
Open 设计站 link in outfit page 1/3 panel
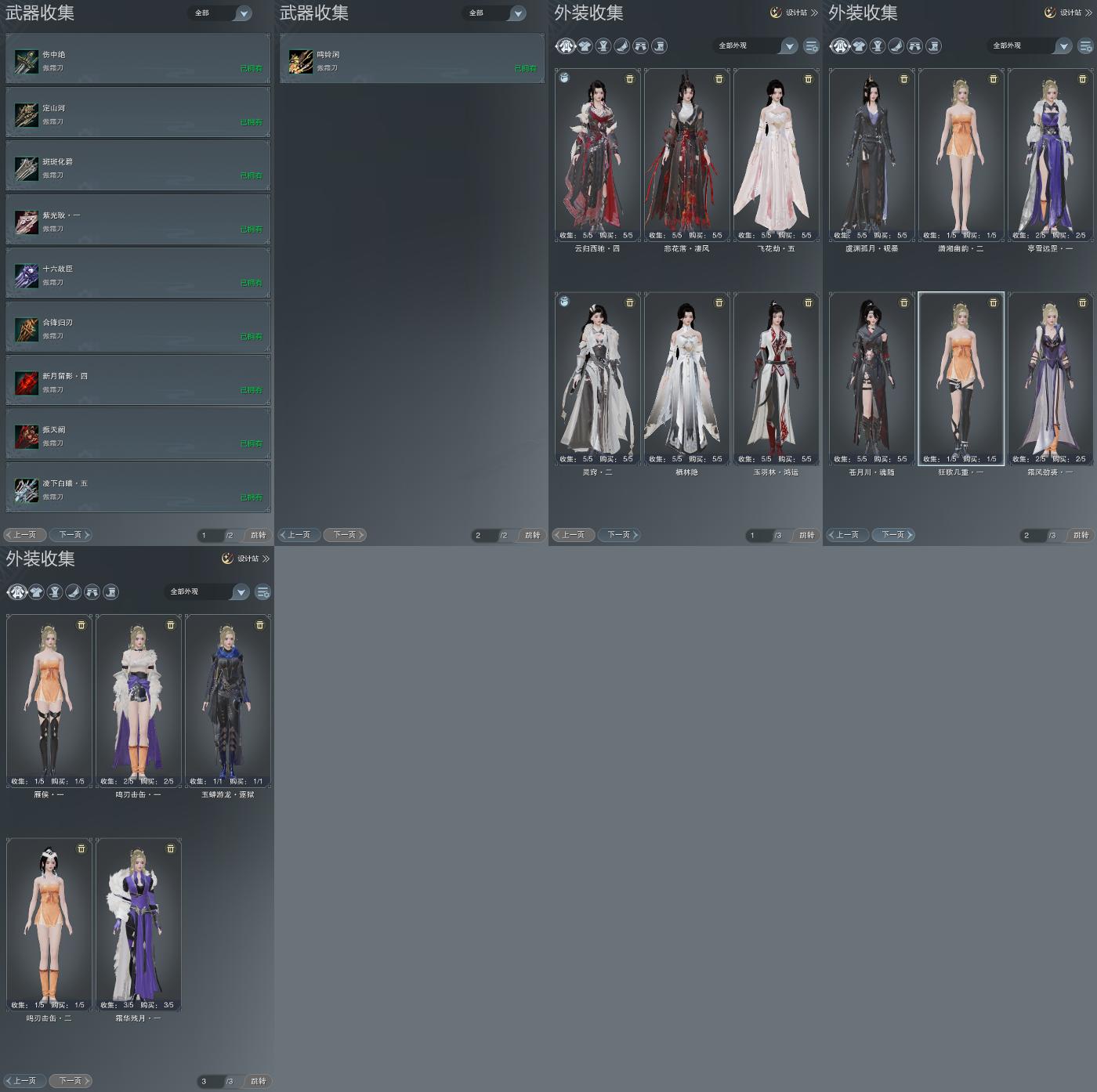coord(794,13)
